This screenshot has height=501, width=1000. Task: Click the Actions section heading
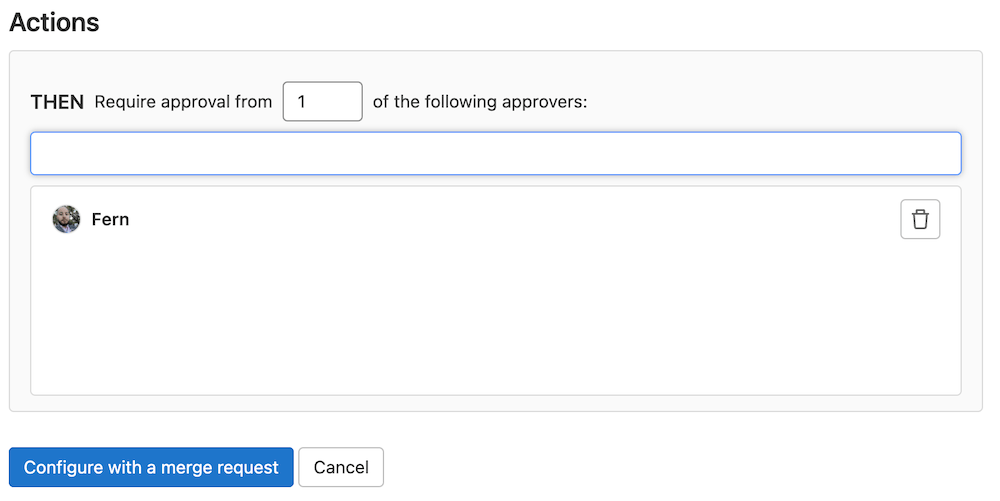54,22
